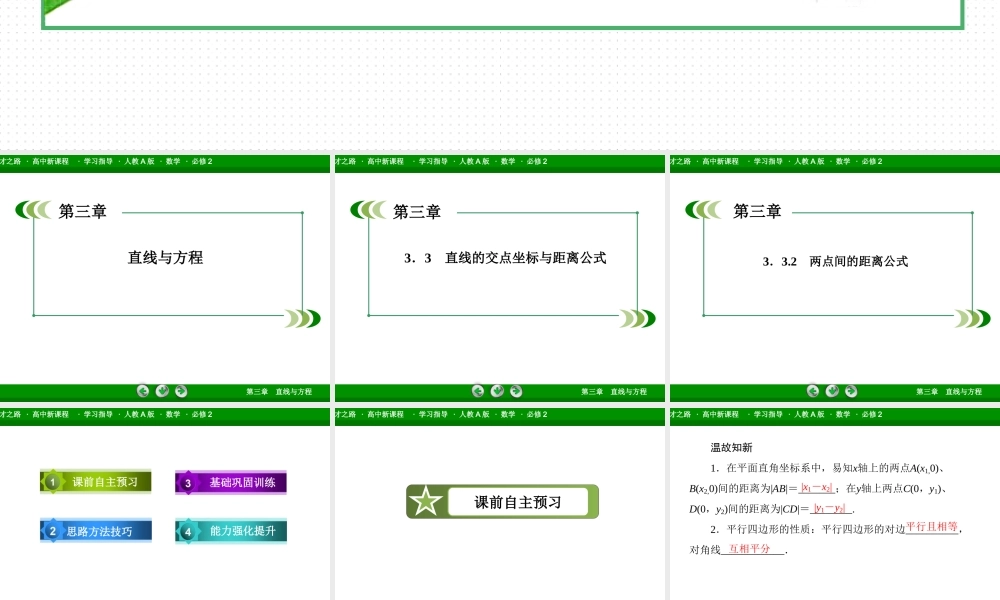
Task: Open the 思路方法技巧 section button
Action: click(95, 530)
